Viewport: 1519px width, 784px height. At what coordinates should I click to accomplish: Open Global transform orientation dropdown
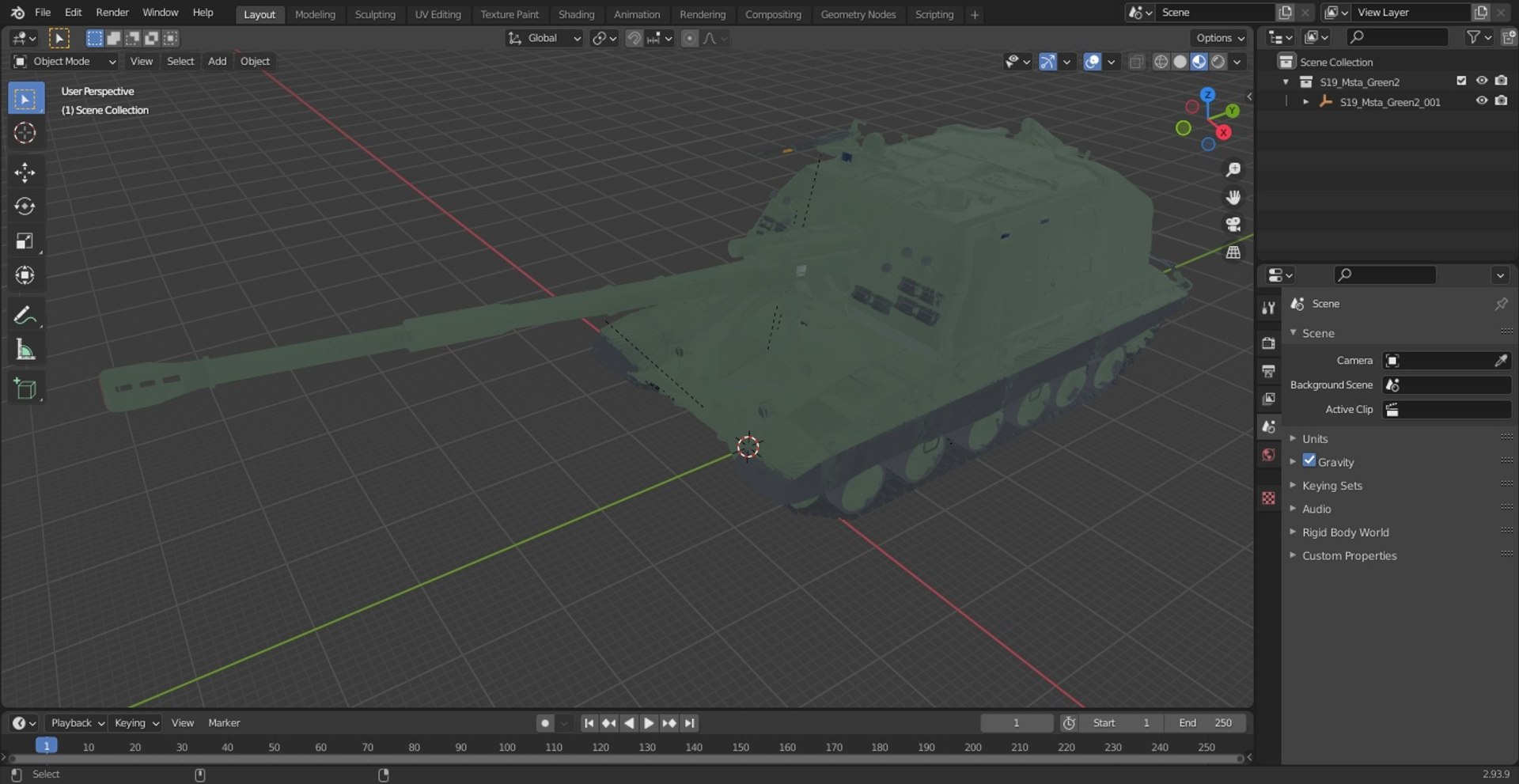[544, 38]
